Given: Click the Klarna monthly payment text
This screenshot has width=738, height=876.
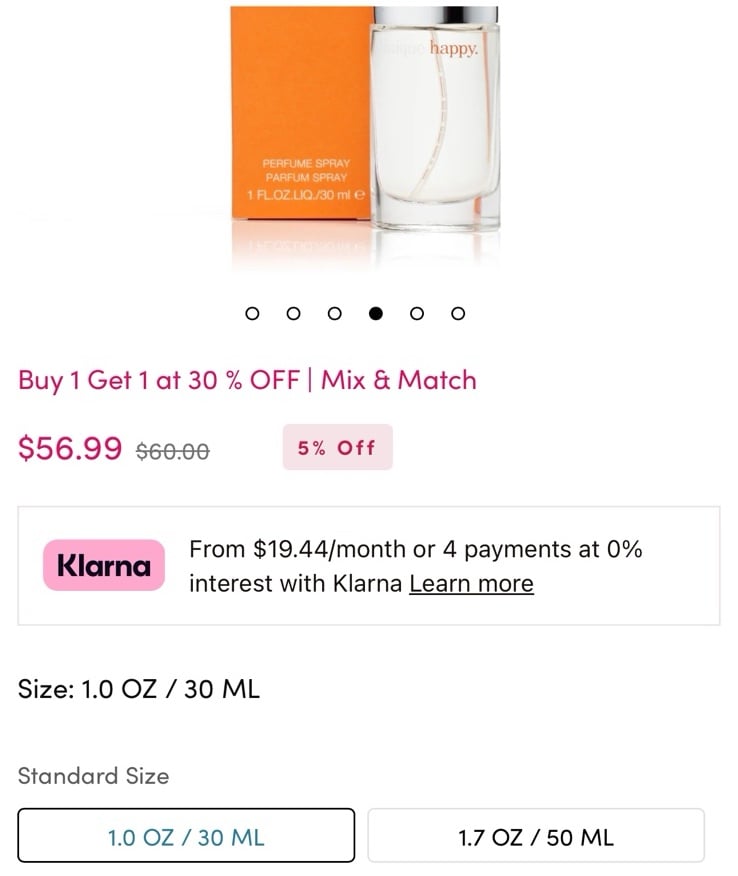Looking at the screenshot, I should coord(416,566).
